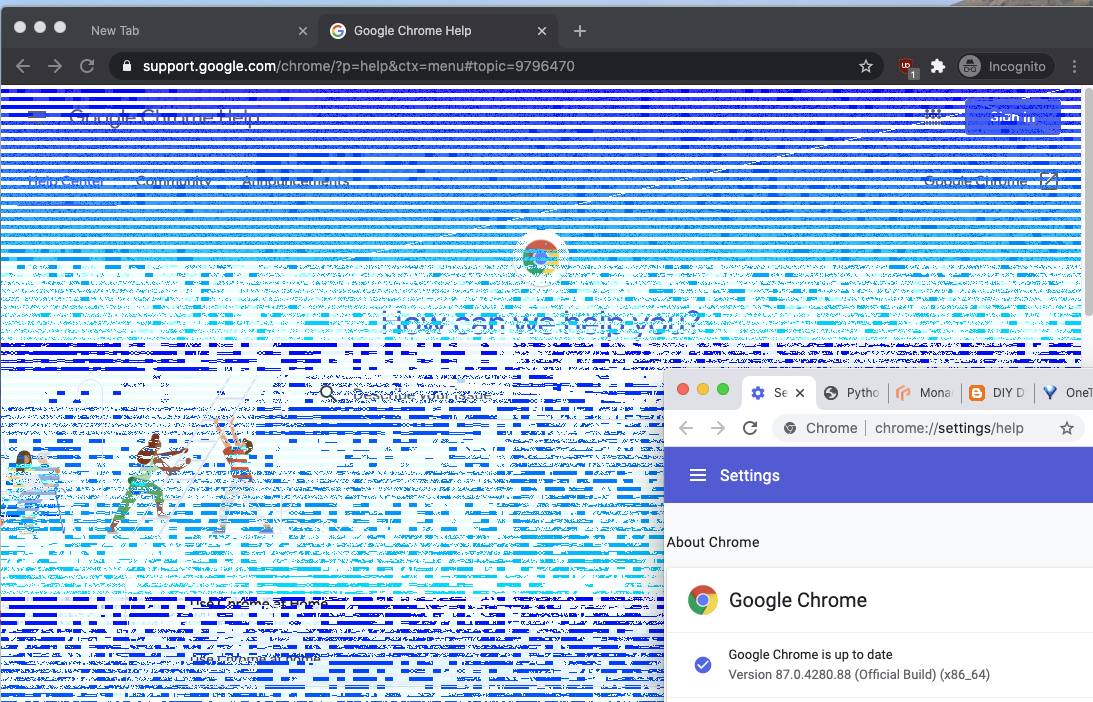
Task: Open the Extensions puzzle icon
Action: (938, 66)
